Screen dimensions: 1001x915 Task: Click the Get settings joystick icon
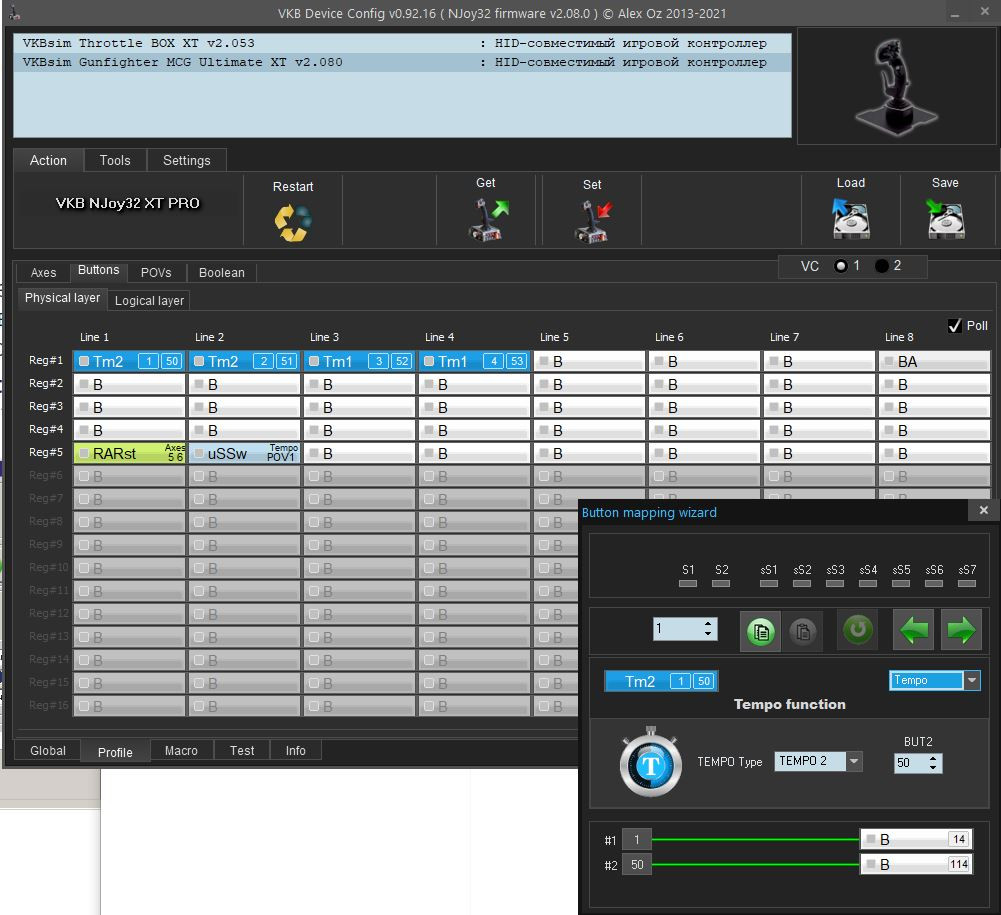pyautogui.click(x=489, y=220)
